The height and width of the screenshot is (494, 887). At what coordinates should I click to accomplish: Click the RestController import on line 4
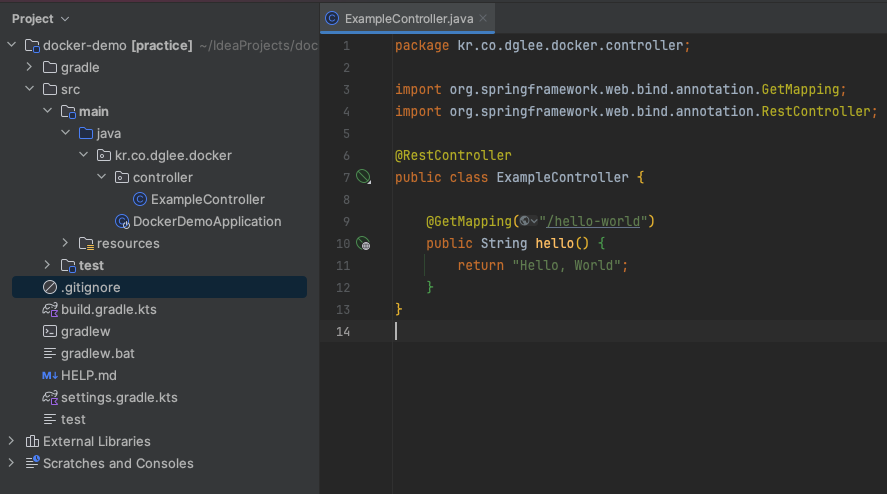(x=815, y=111)
